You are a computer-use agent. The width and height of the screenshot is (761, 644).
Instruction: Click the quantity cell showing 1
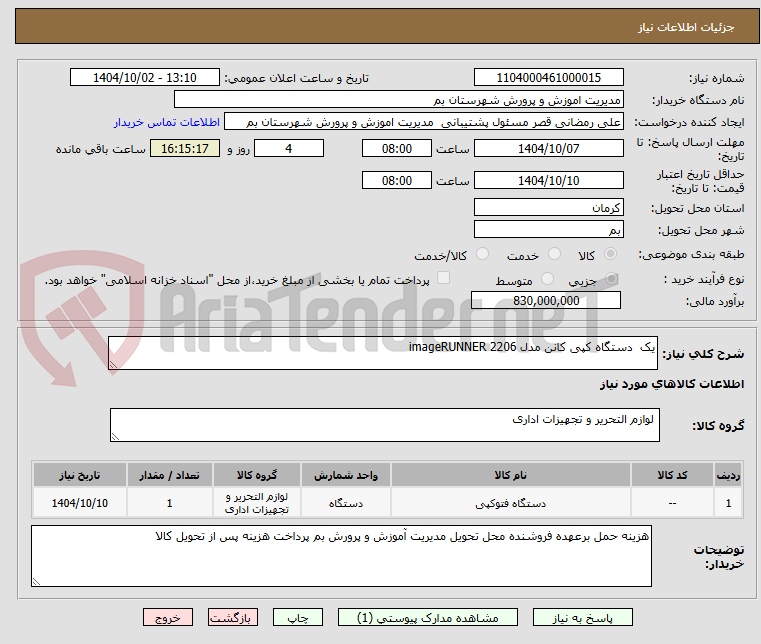pyautogui.click(x=169, y=503)
